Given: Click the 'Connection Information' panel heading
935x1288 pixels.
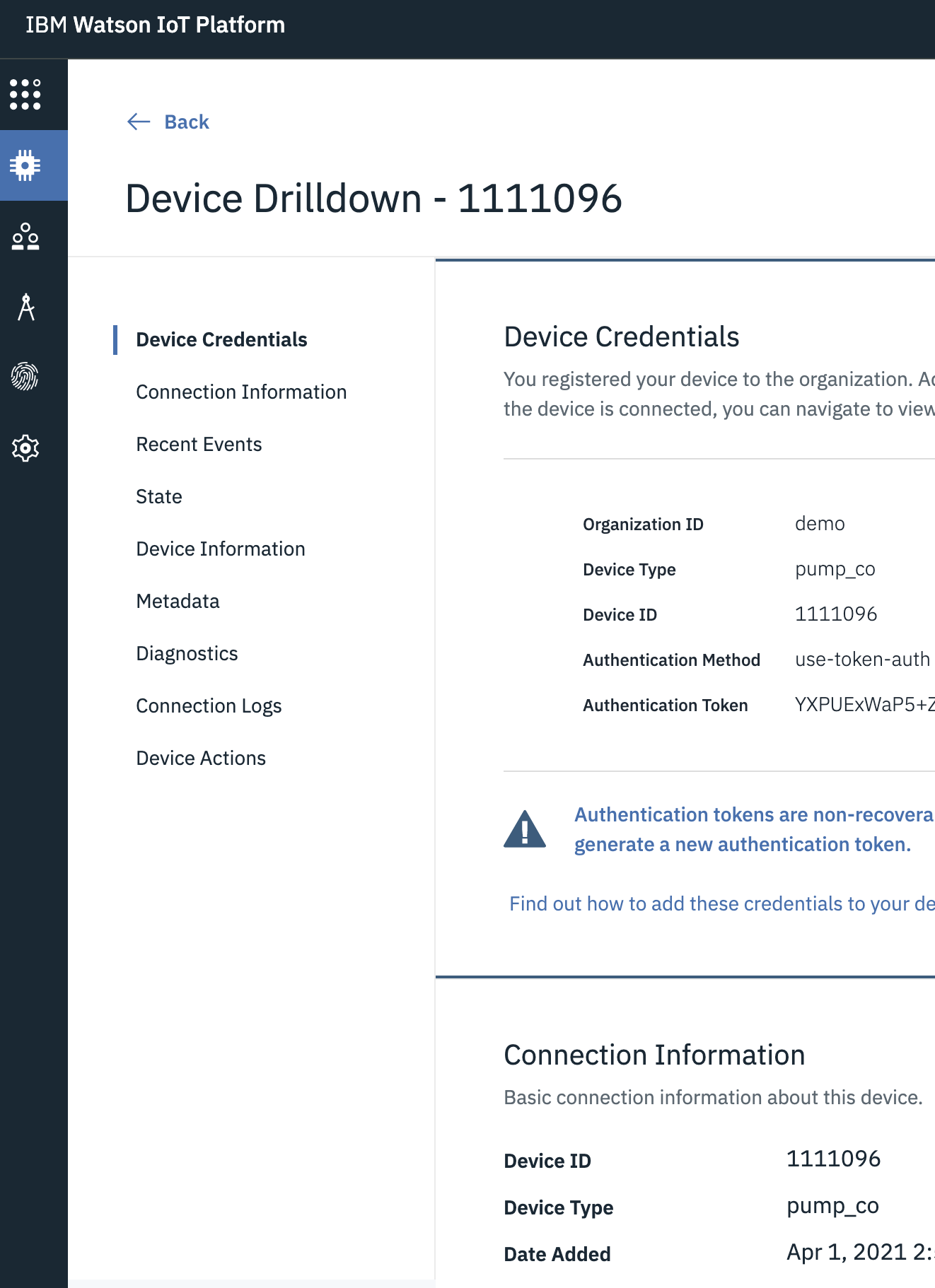Looking at the screenshot, I should pyautogui.click(x=654, y=1055).
